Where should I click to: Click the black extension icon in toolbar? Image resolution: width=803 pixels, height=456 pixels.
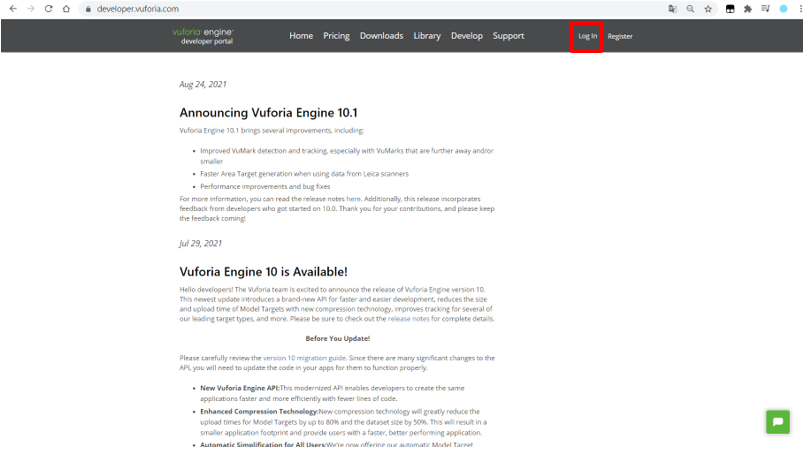pos(730,9)
